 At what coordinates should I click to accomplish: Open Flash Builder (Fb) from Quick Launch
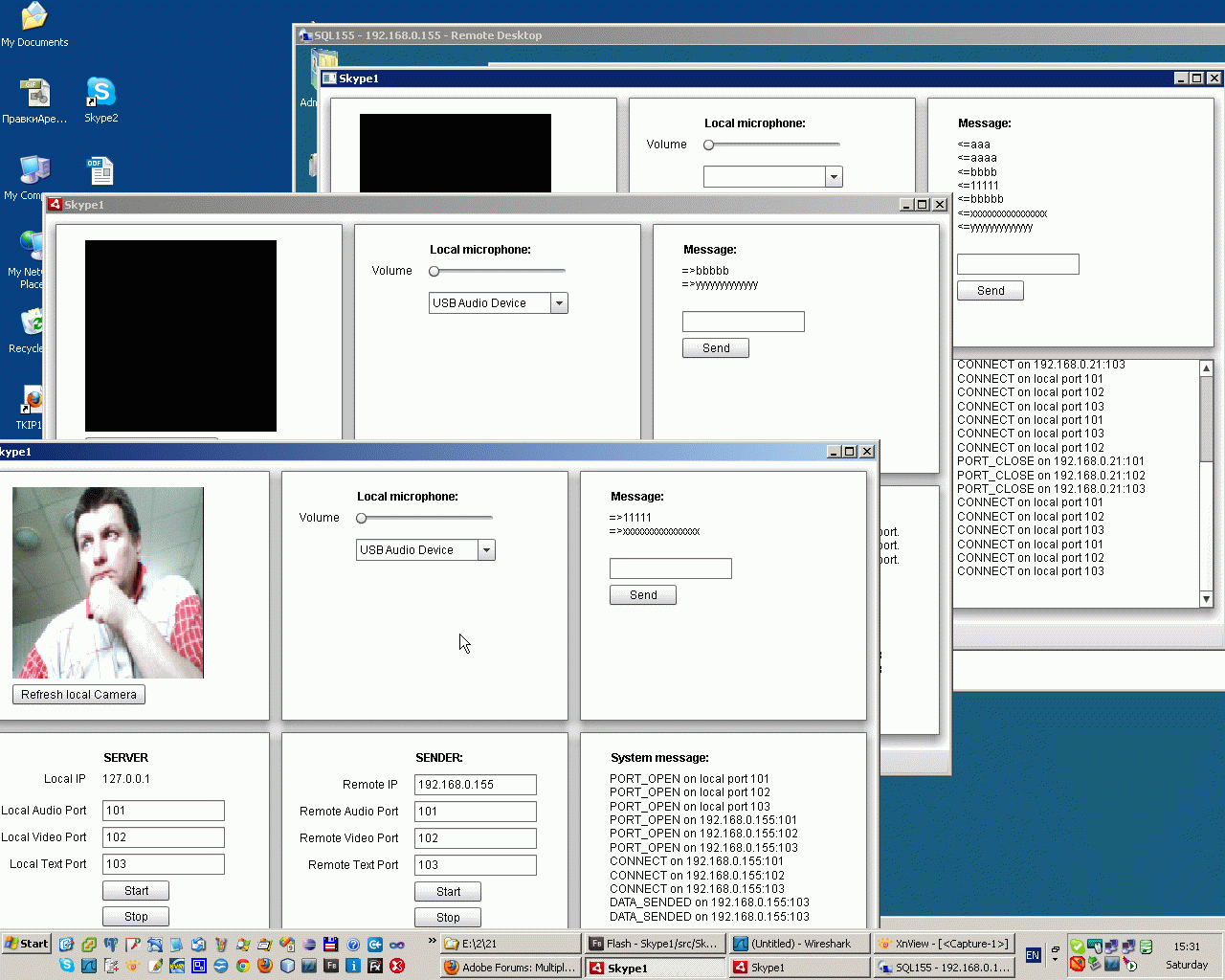[330, 967]
